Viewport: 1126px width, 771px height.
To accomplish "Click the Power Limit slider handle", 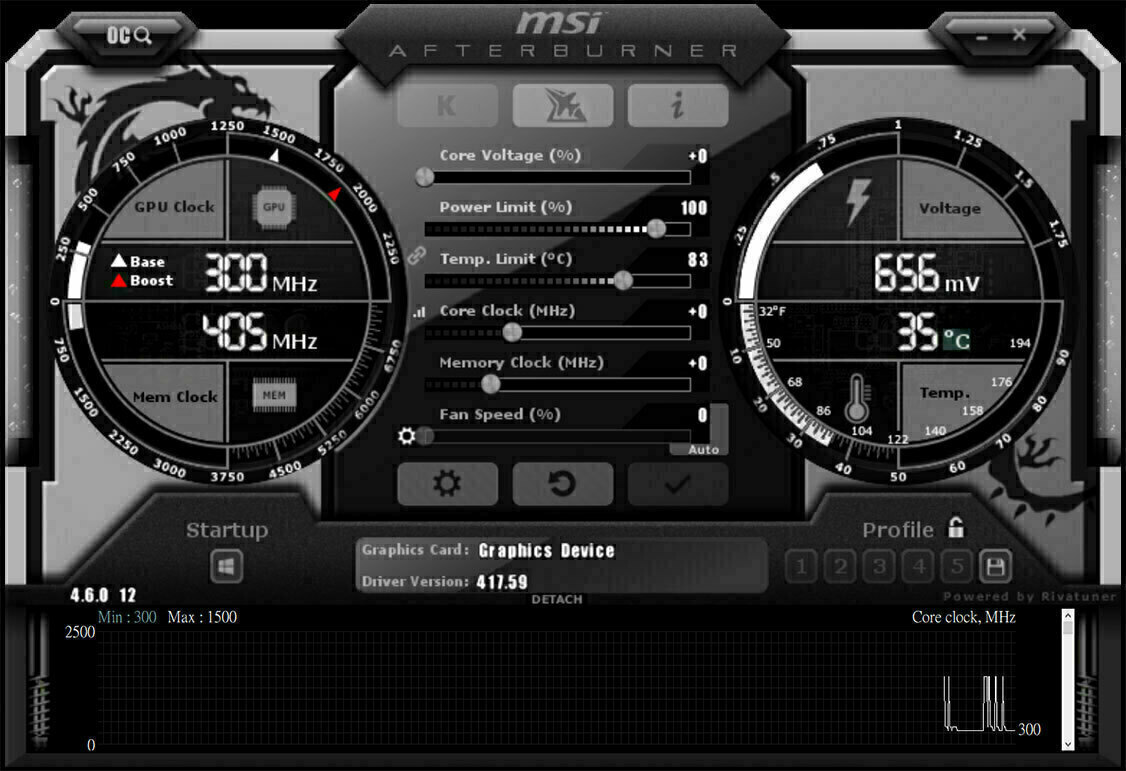I will pyautogui.click(x=656, y=228).
